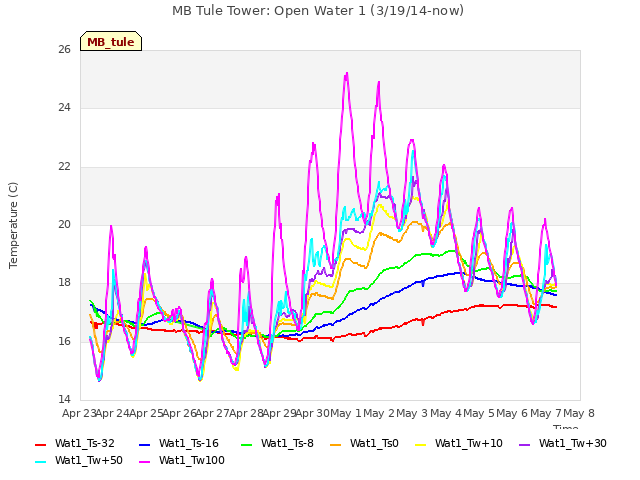
Task: Select the Wat1_Tw100 legend label
Action: pyautogui.click(x=191, y=461)
